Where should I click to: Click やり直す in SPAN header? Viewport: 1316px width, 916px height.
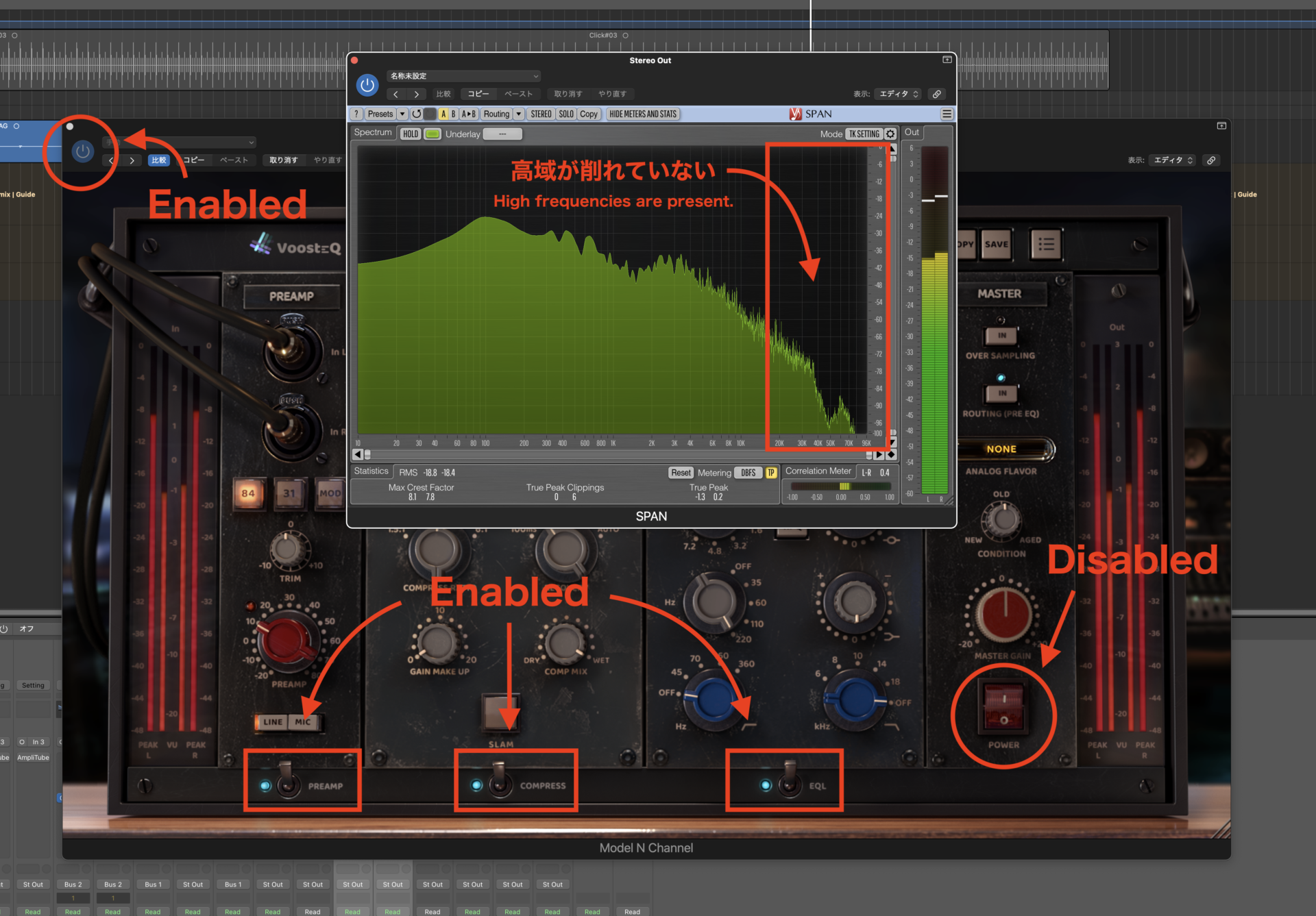pyautogui.click(x=612, y=95)
